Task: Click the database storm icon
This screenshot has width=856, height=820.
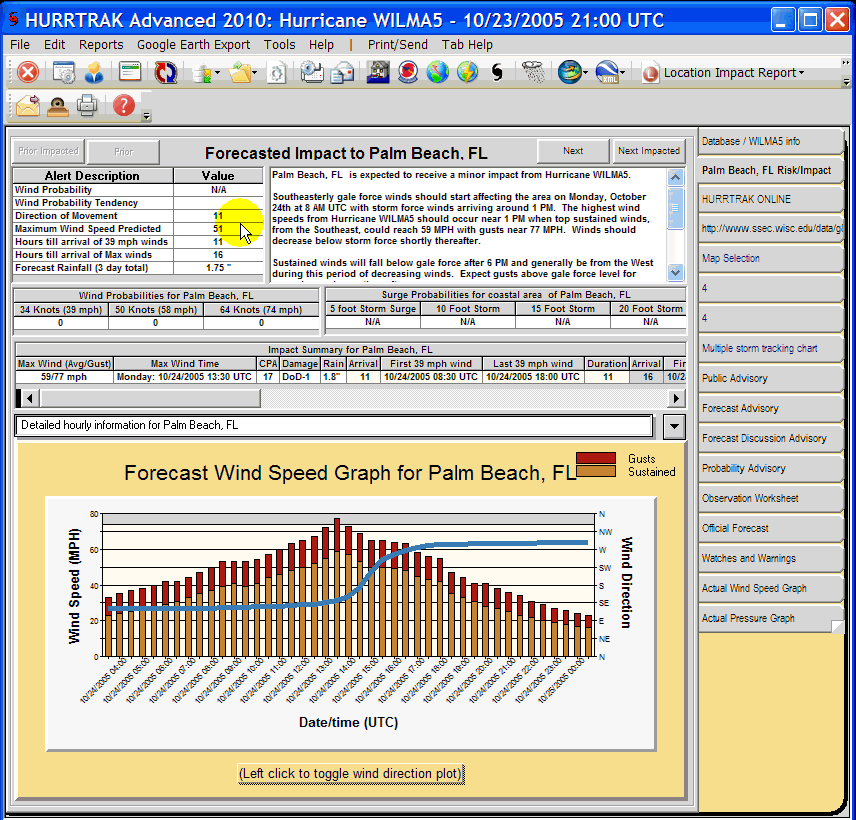Action: click(203, 73)
